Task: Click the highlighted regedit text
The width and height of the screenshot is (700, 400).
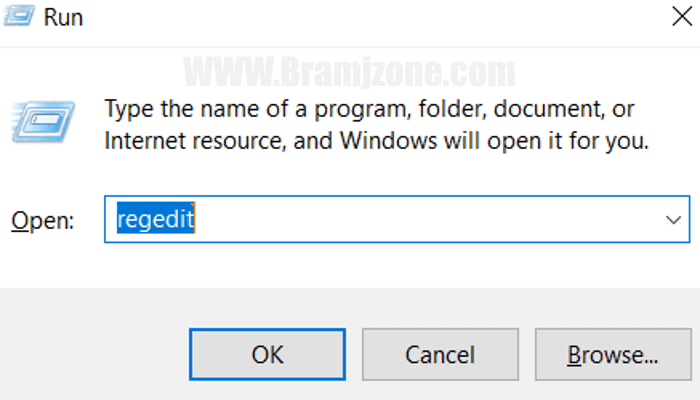Action: click(155, 218)
